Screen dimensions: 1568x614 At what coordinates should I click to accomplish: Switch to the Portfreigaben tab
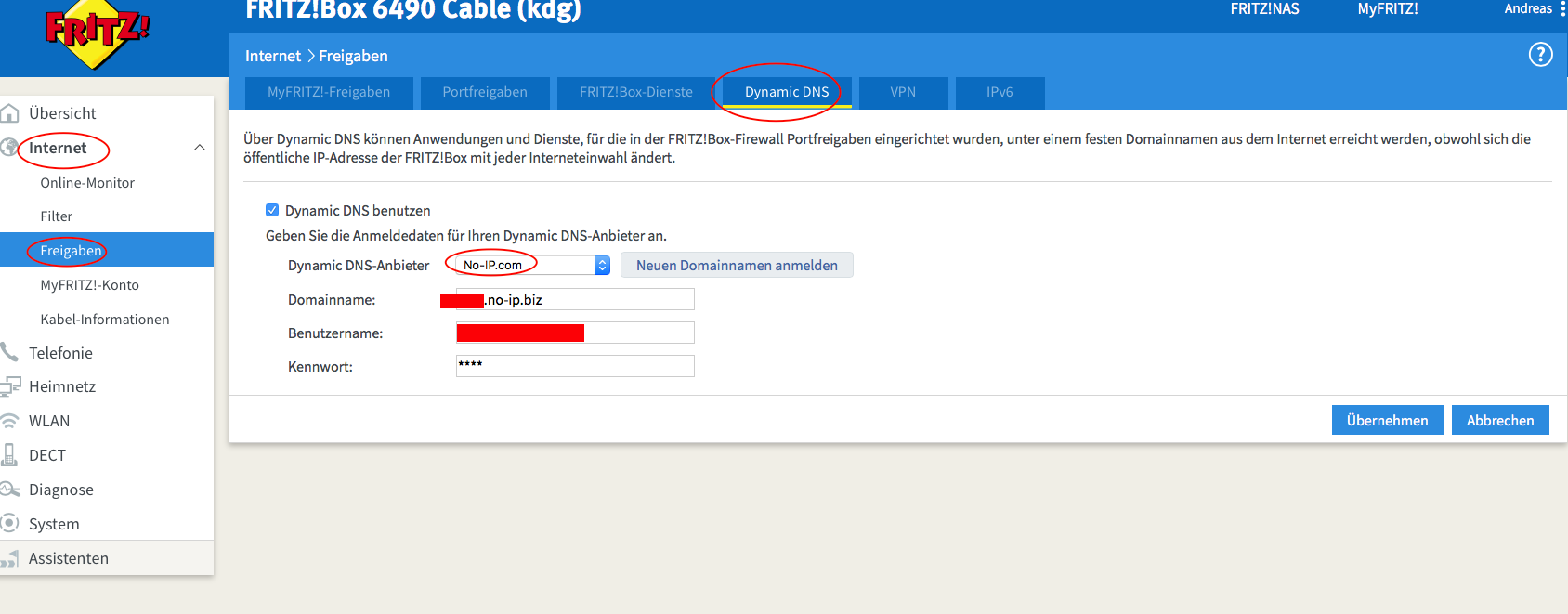485,92
